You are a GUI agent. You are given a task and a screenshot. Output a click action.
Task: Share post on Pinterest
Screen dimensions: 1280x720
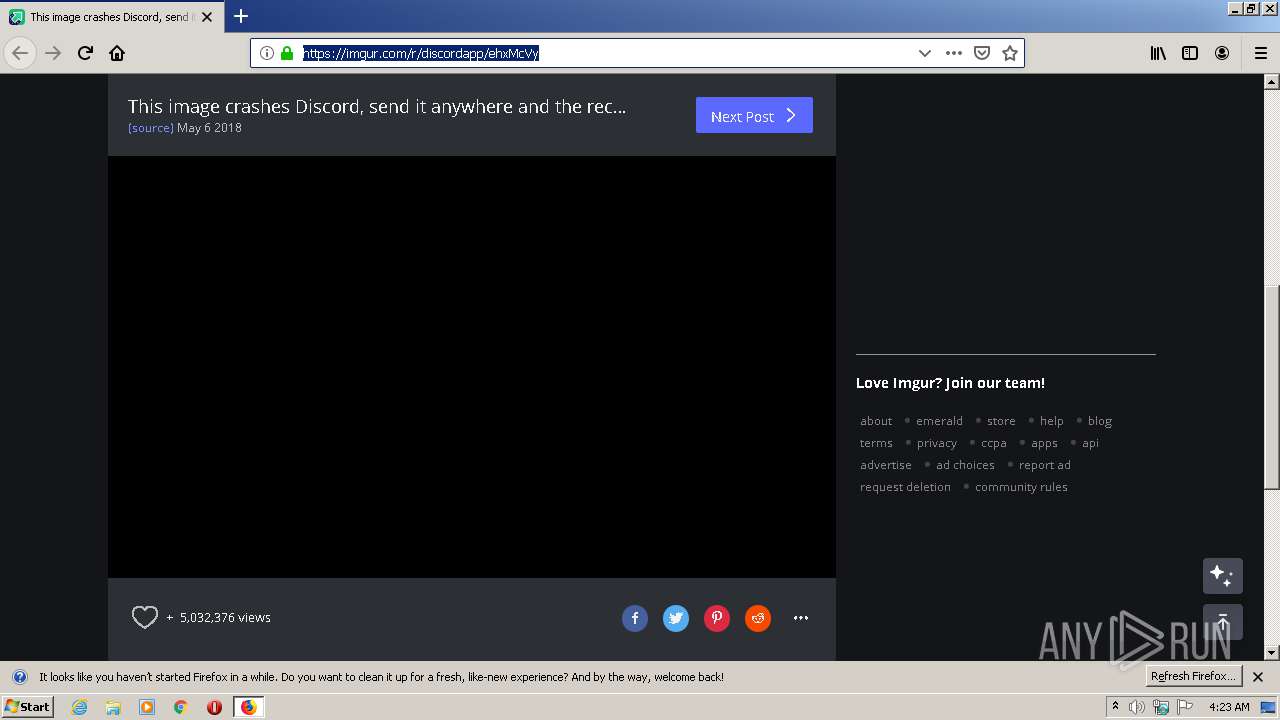tap(717, 618)
